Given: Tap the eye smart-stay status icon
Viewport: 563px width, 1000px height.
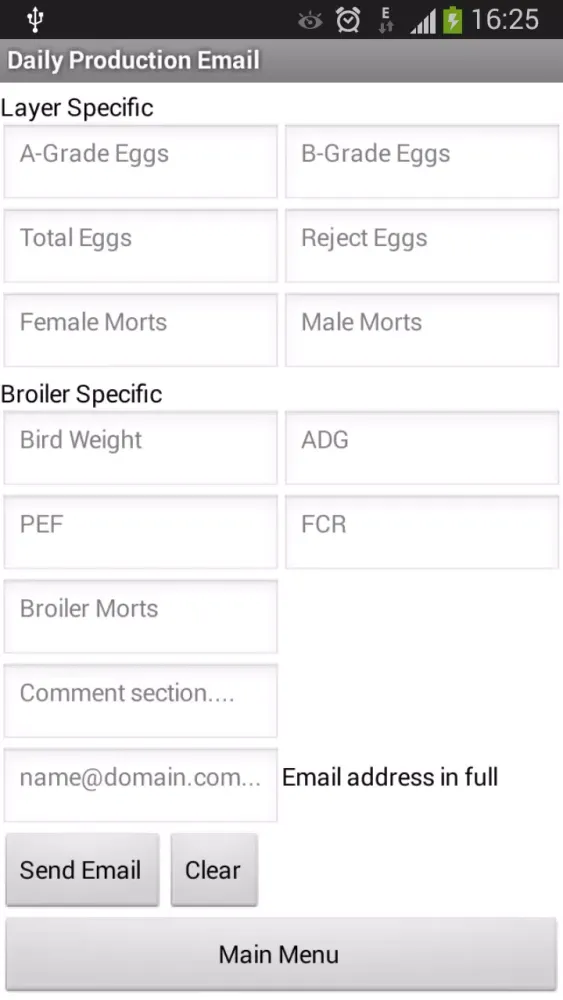Looking at the screenshot, I should click(x=311, y=22).
